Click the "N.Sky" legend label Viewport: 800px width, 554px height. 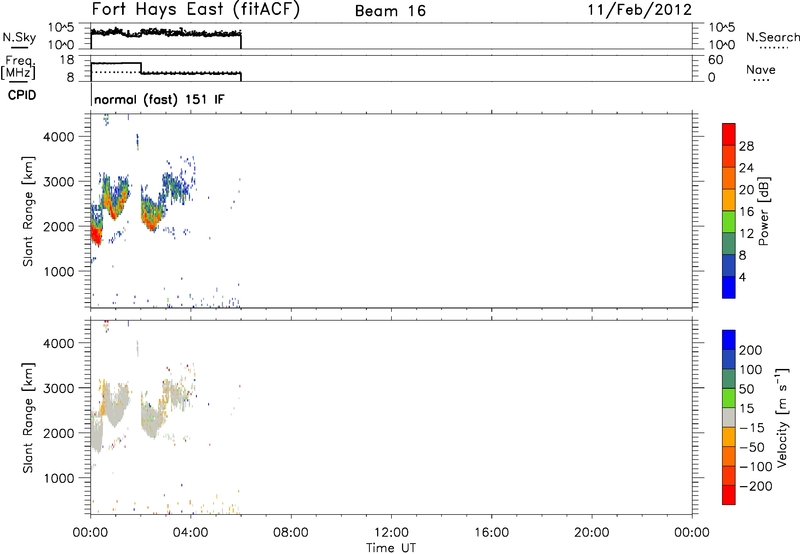click(19, 37)
